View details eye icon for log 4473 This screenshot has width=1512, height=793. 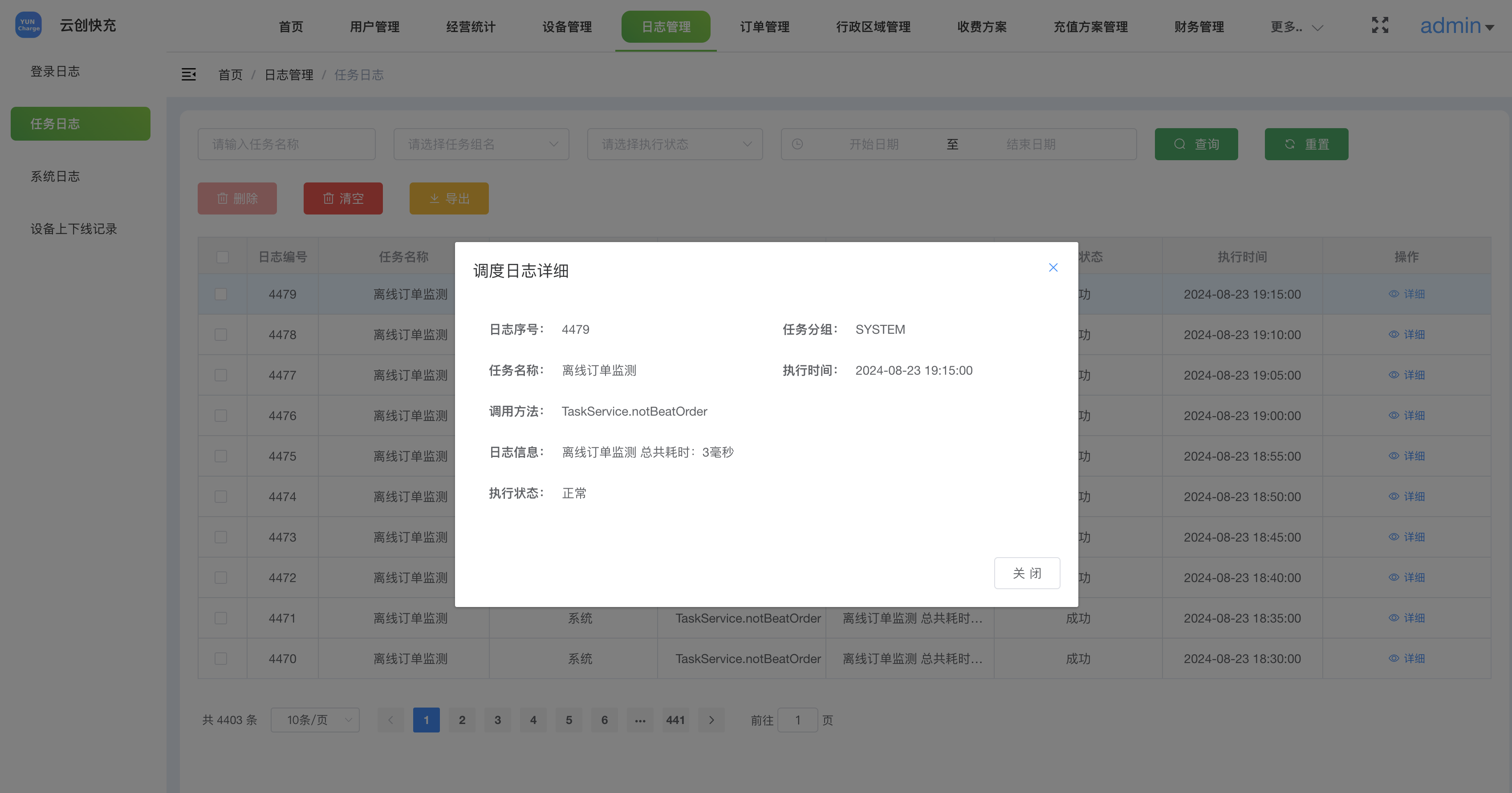(x=1394, y=537)
